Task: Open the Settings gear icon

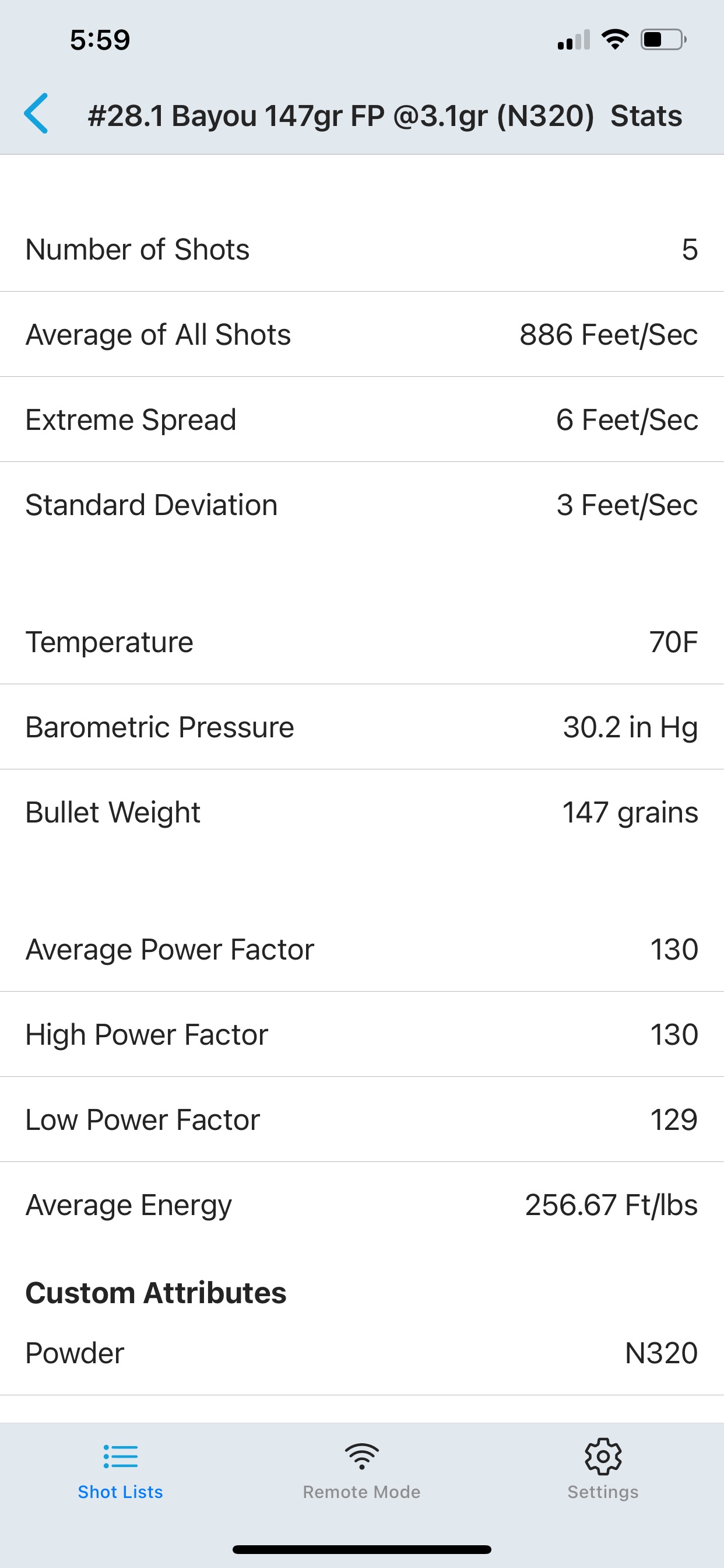Action: (x=603, y=1456)
